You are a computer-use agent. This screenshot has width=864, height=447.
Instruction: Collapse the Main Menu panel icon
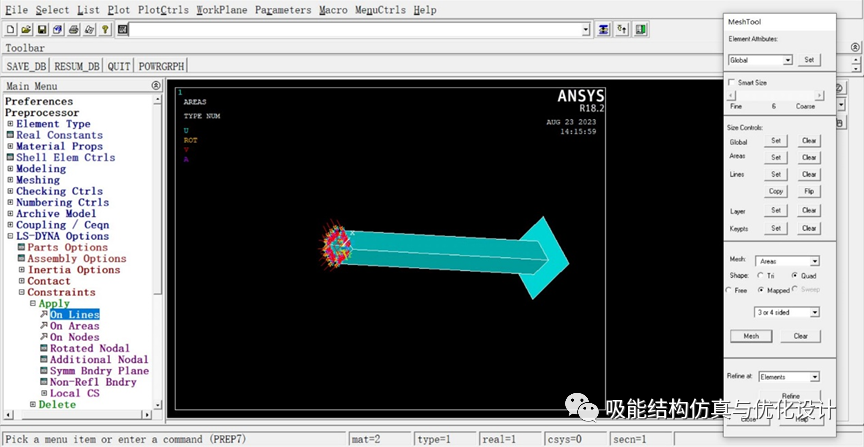(156, 85)
